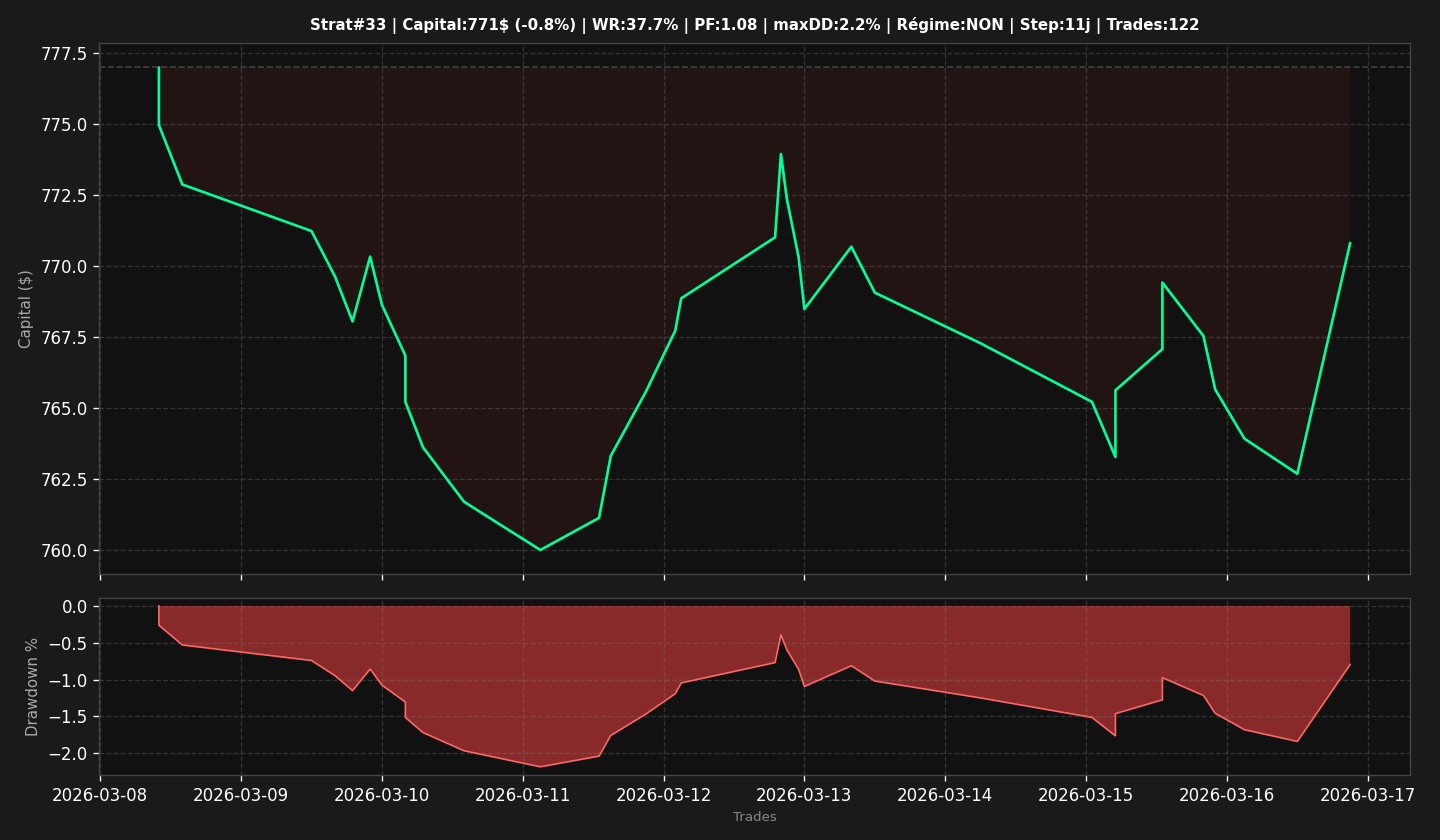Viewport: 1440px width, 840px height.
Task: Click the equity curve peak at 774
Action: click(781, 154)
